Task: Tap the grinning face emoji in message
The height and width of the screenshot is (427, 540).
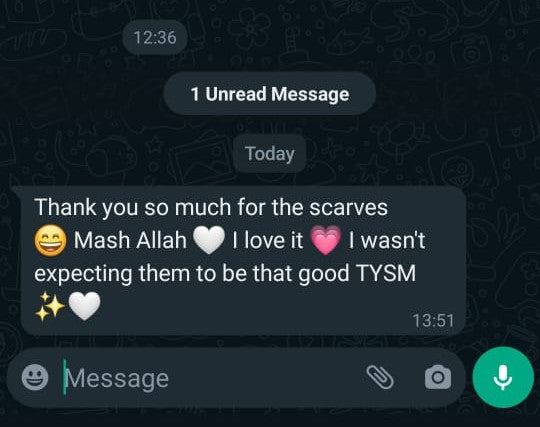Action: coord(51,240)
